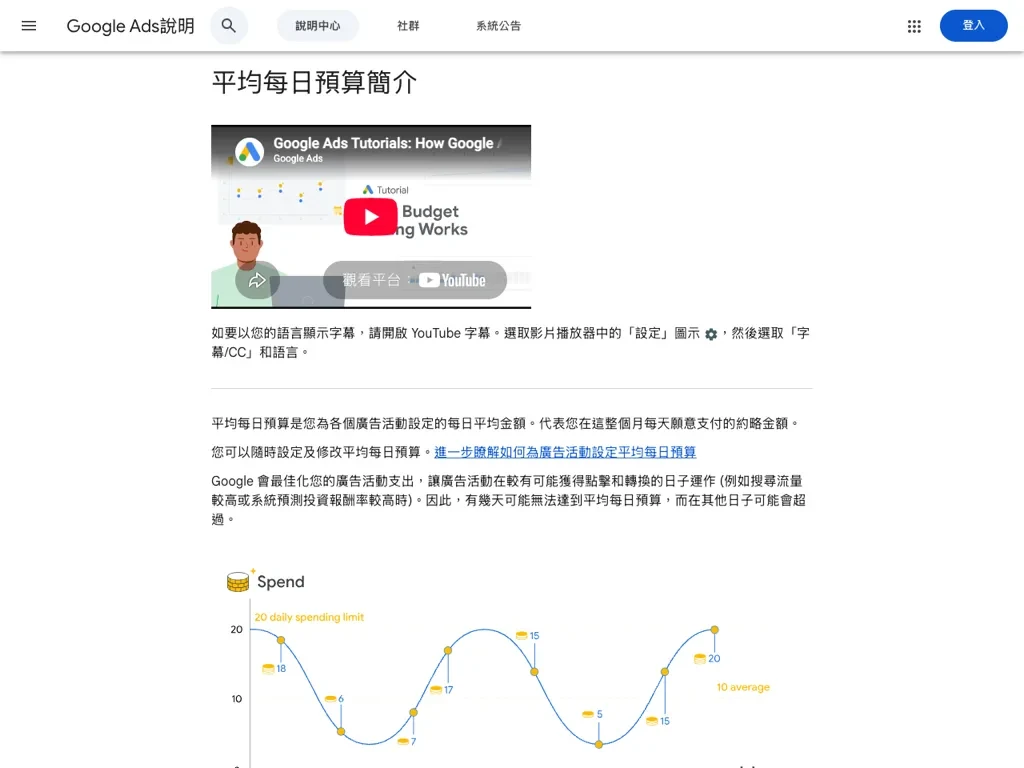Open link 進一步瞭解如何為廣告活動設定平均每日預算

coord(565,452)
